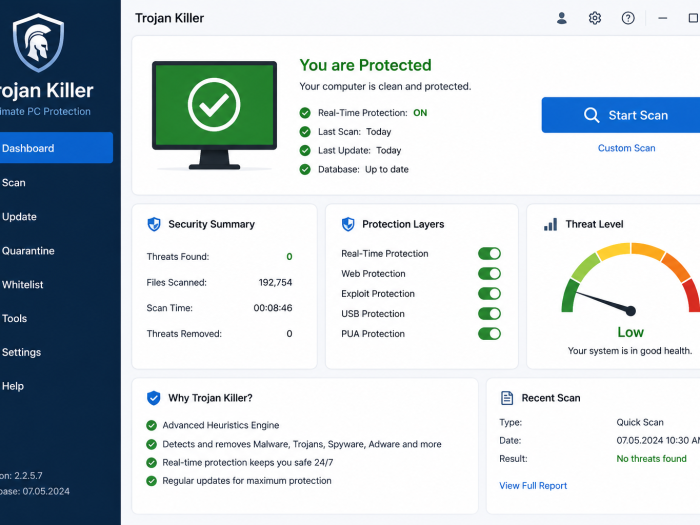Image resolution: width=700 pixels, height=525 pixels.
Task: Open settings via the gear icon
Action: click(x=595, y=18)
